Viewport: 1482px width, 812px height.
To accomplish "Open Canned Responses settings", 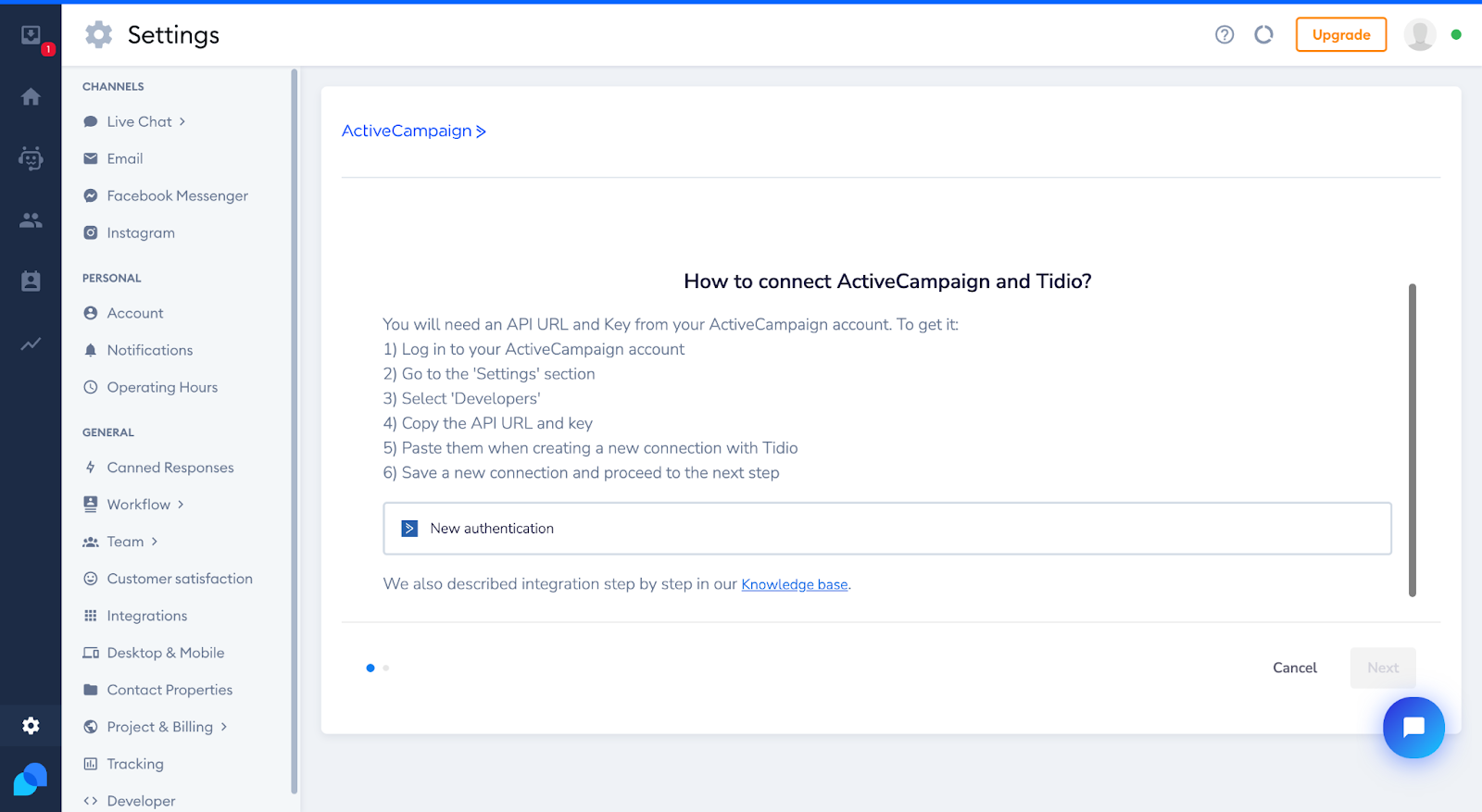I will [x=170, y=467].
